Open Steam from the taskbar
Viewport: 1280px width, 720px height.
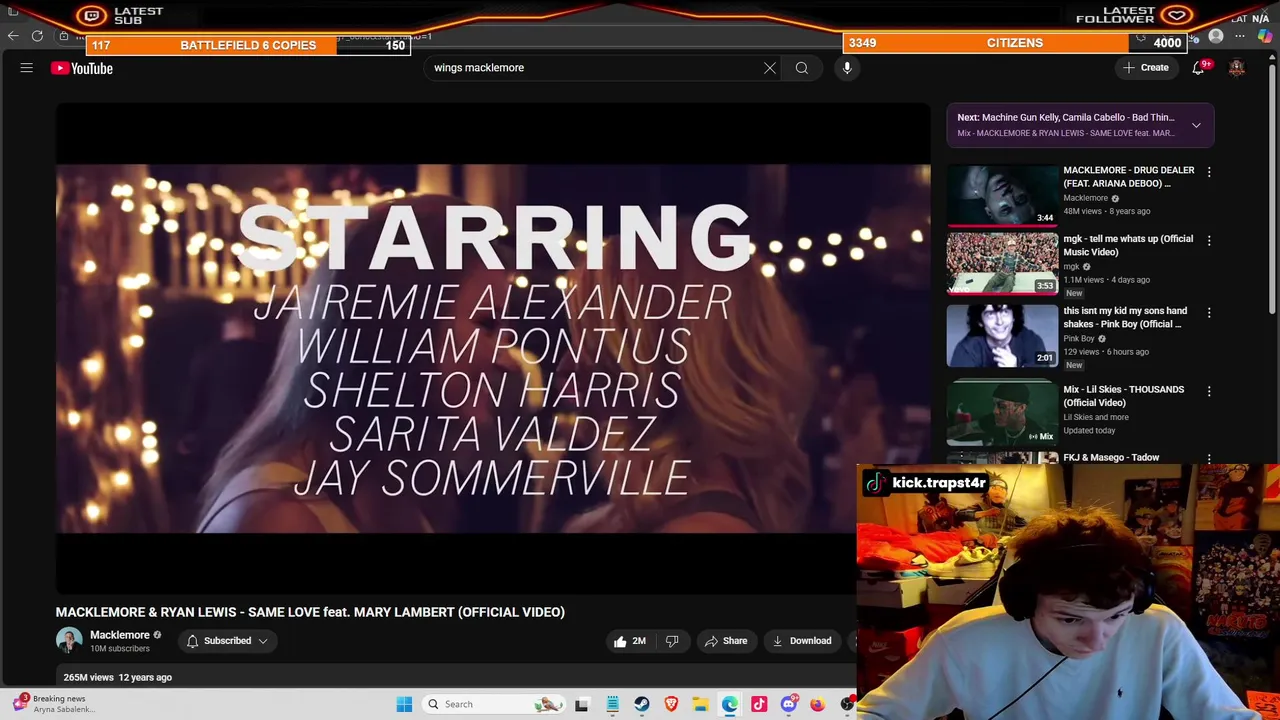tap(642, 704)
